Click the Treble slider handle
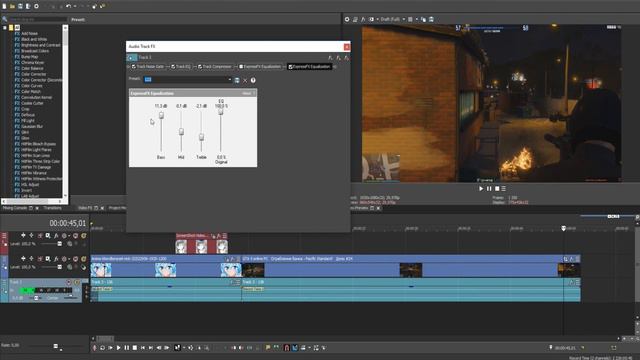The image size is (640, 360). click(x=201, y=137)
